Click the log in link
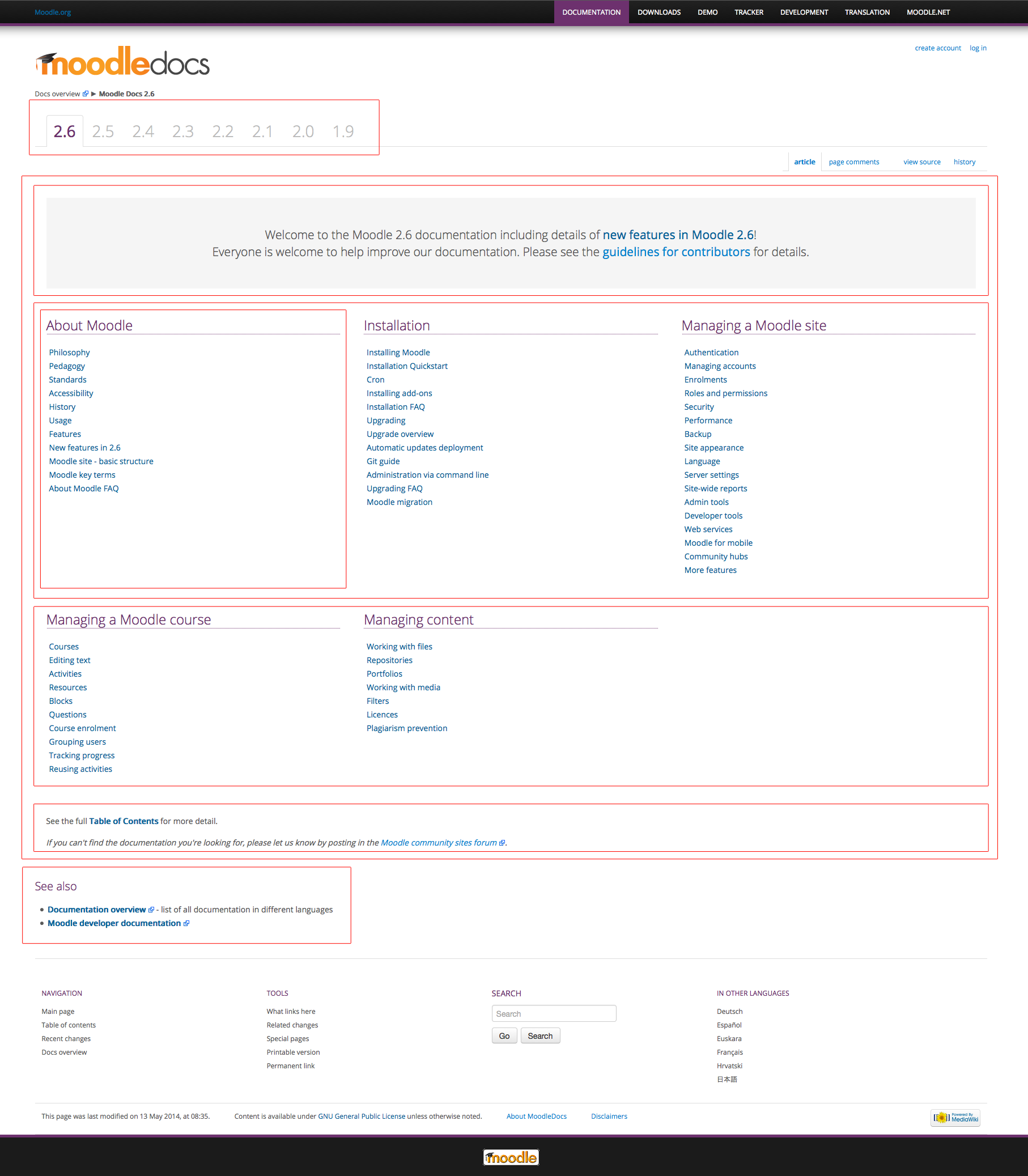The height and width of the screenshot is (1176, 1028). click(x=978, y=48)
